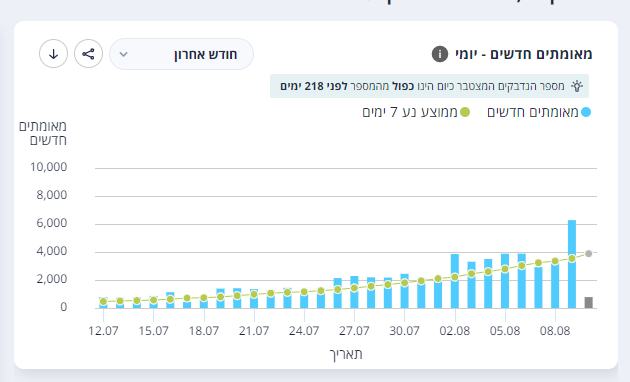The image size is (630, 382).
Task: Click the 18.07 date axis label
Action: 204,331
